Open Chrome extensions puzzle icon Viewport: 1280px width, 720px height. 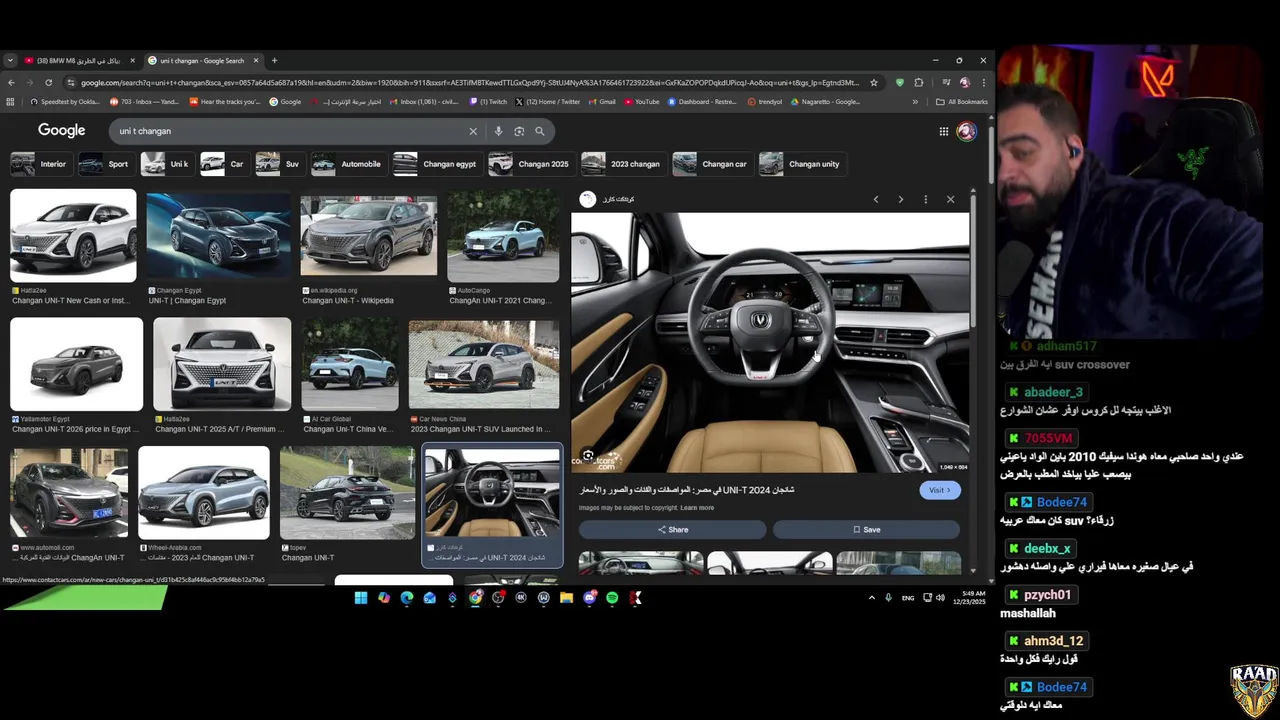[919, 83]
